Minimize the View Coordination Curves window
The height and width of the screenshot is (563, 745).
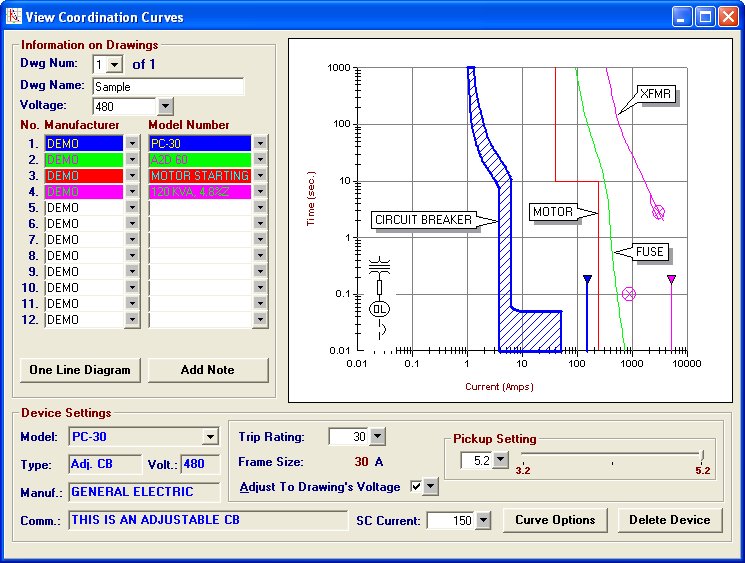(x=682, y=17)
